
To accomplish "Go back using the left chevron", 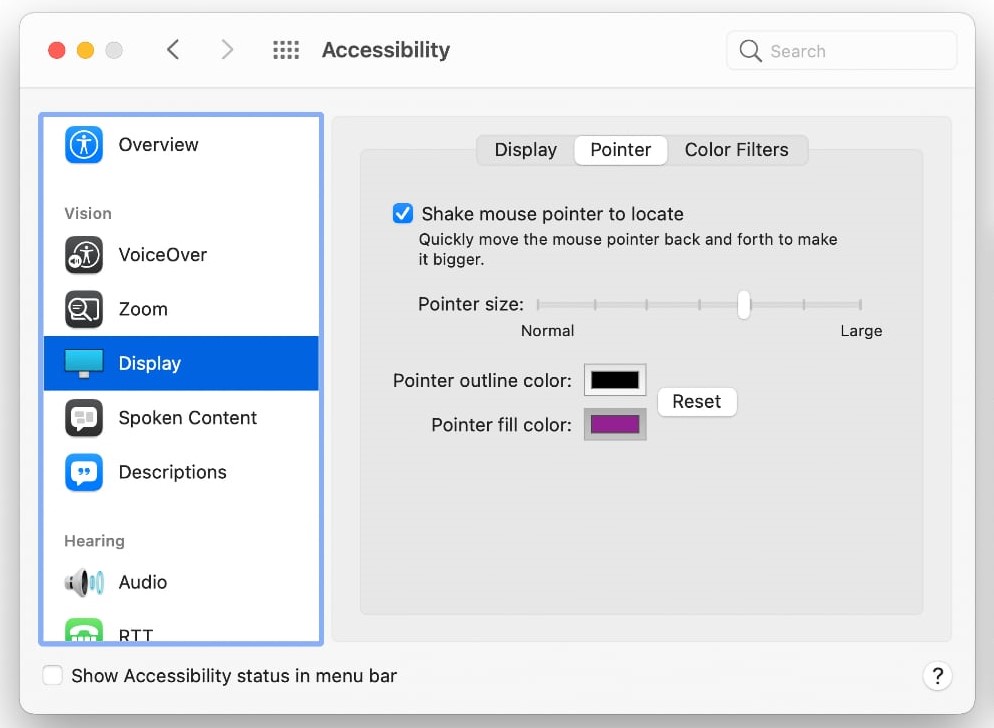I will (x=173, y=50).
